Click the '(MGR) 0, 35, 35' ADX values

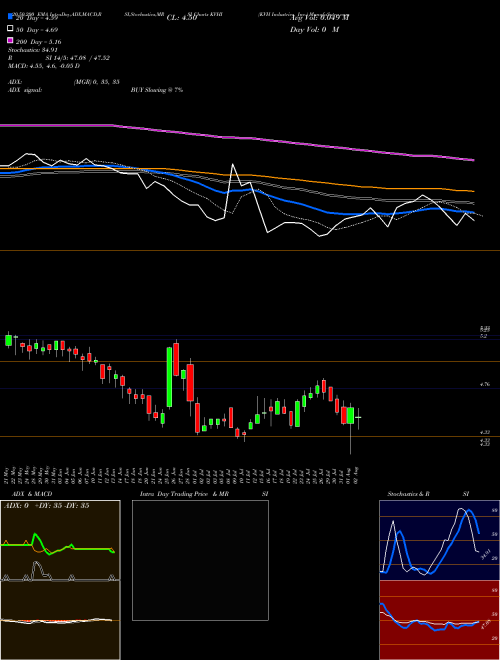(x=96, y=82)
